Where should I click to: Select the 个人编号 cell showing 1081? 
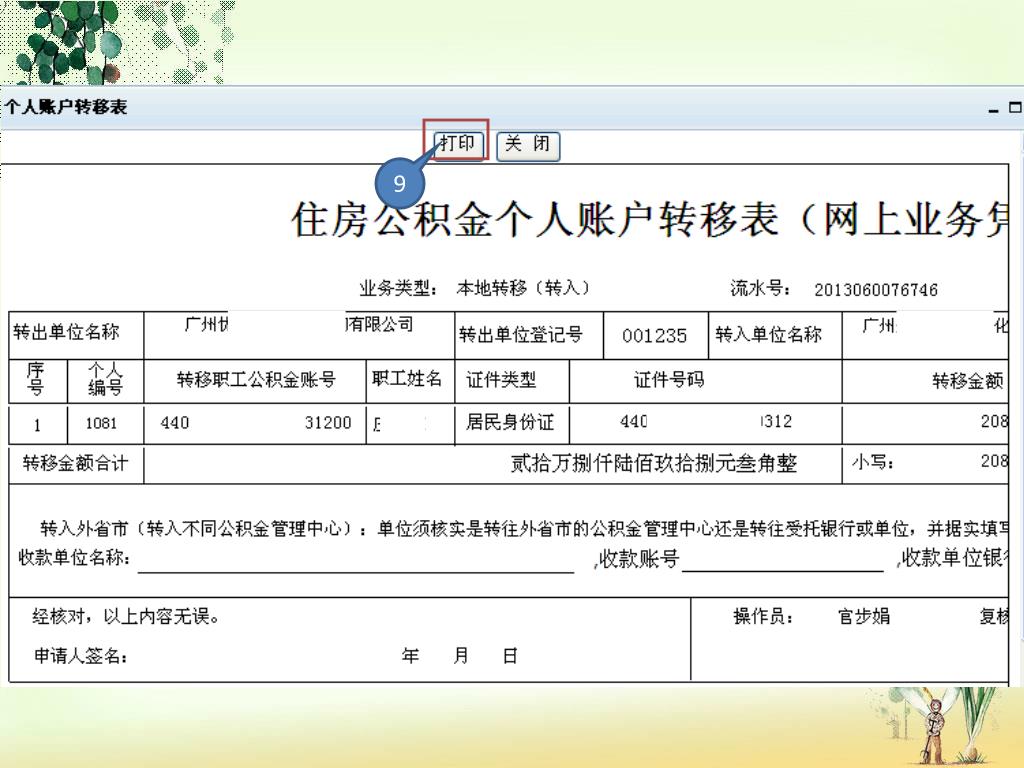click(101, 423)
